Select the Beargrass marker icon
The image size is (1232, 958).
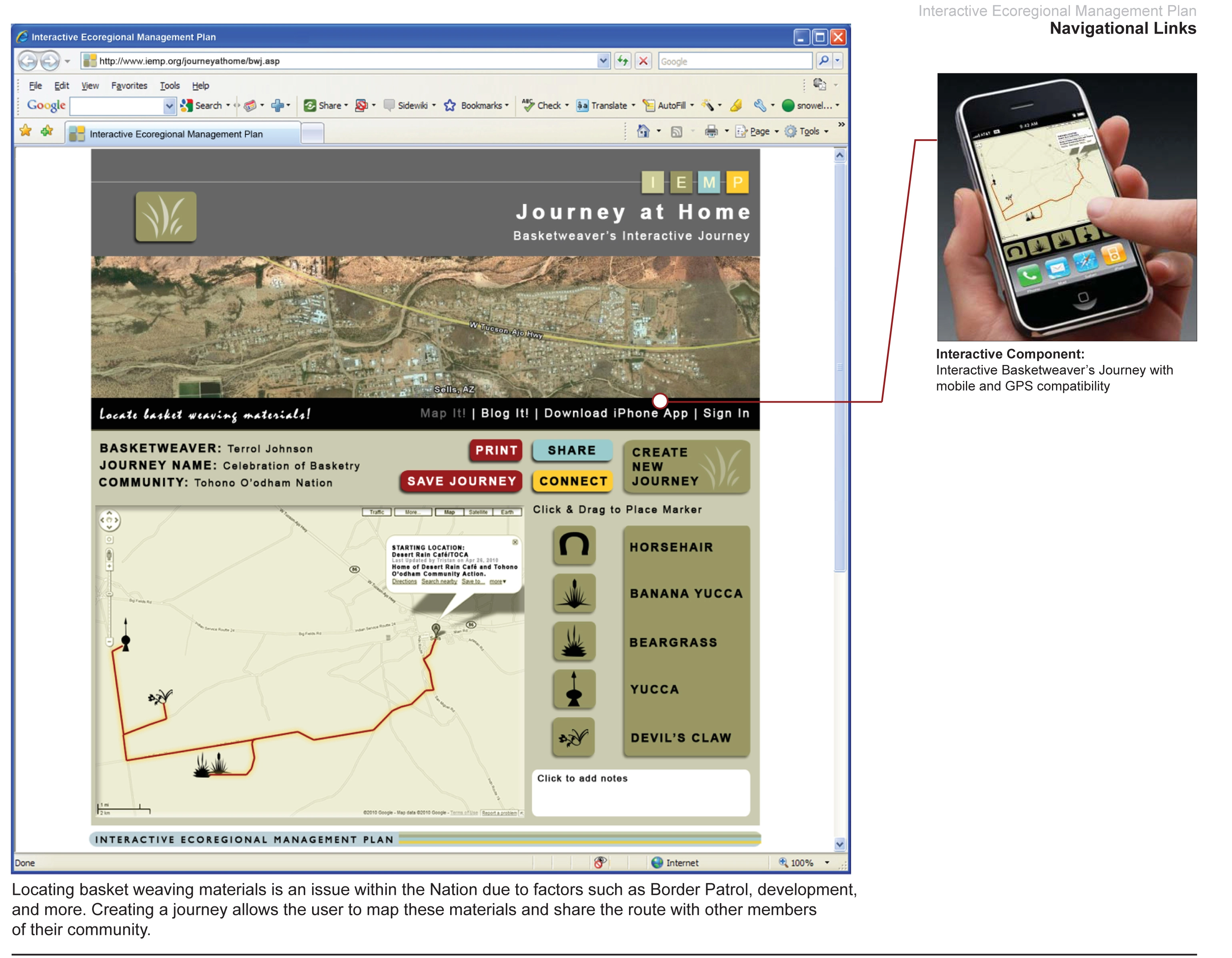click(x=574, y=641)
